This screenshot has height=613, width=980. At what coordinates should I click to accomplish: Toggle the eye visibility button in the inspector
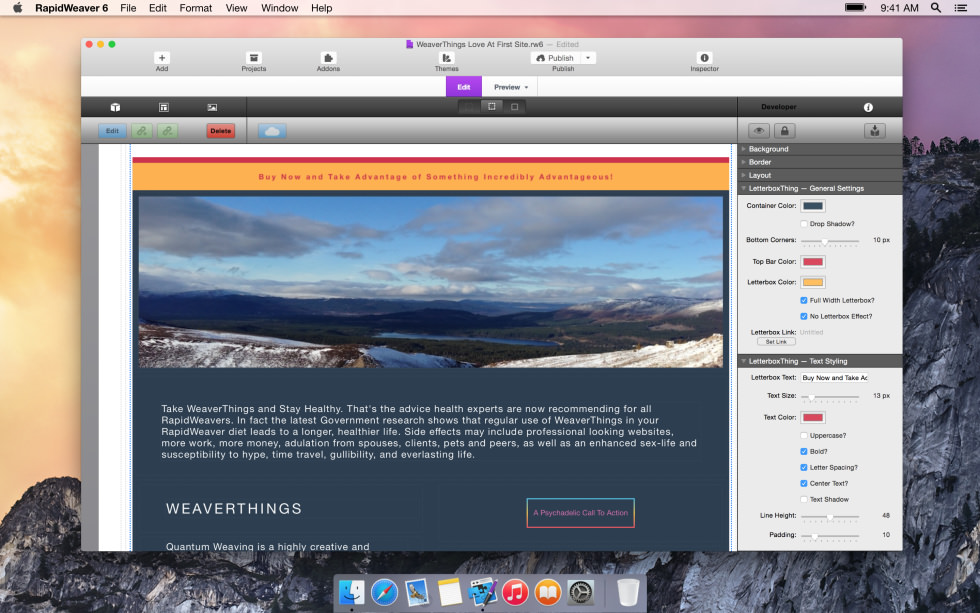(x=759, y=131)
